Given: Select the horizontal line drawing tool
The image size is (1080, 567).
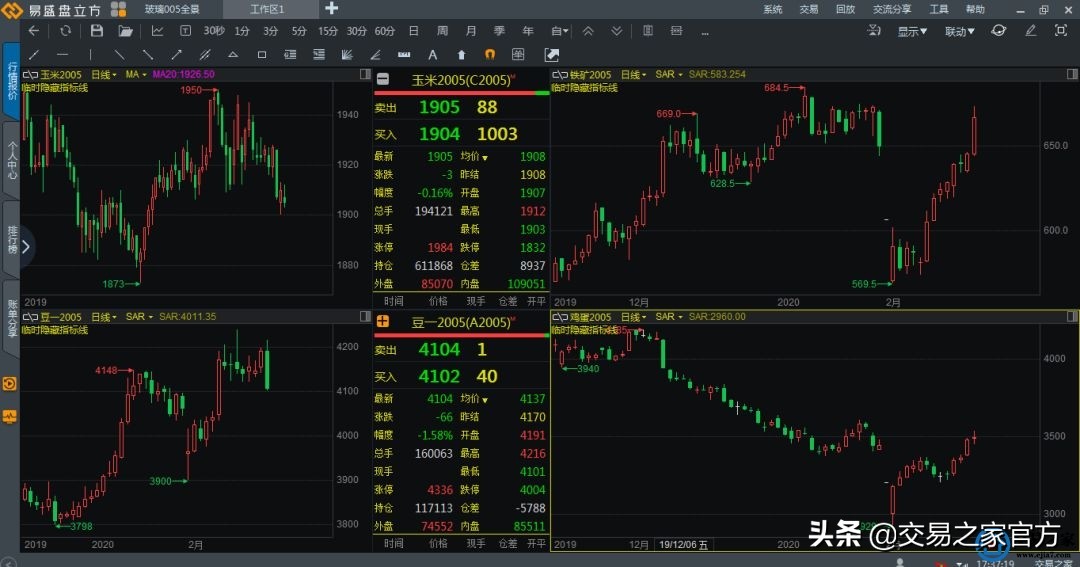Looking at the screenshot, I should coord(63,54).
